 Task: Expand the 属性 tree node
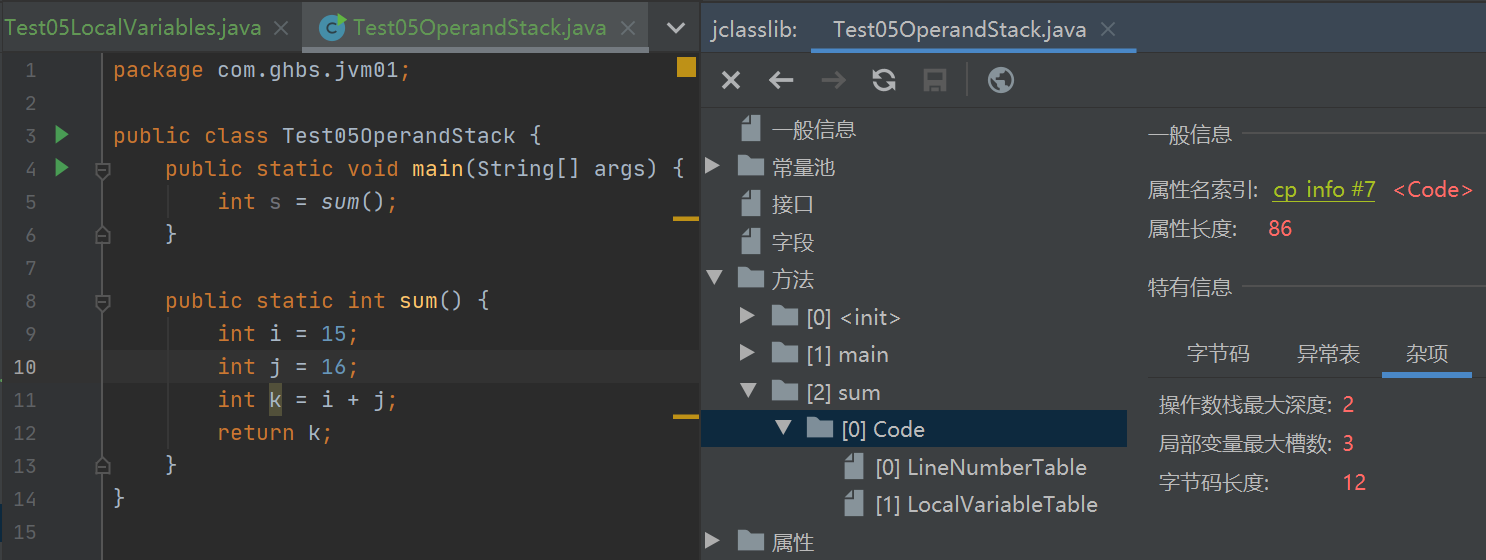713,541
